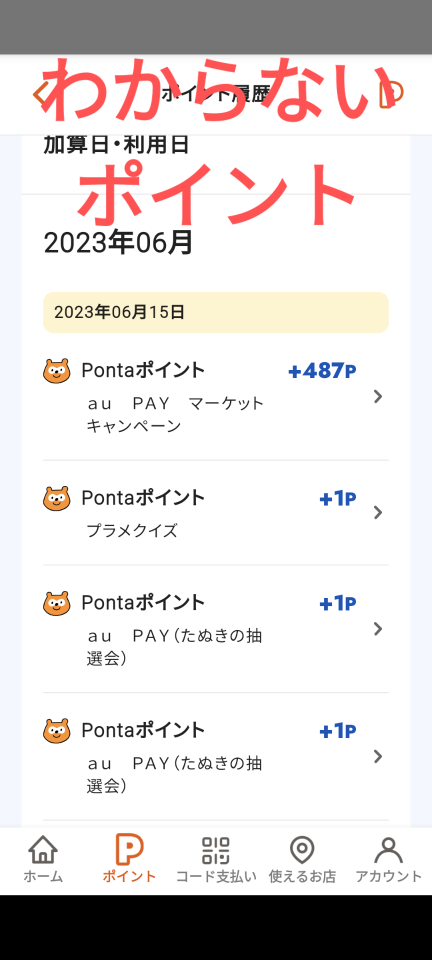Tap the orange back arrow in header
Viewport: 432px width, 960px height.
[39, 94]
